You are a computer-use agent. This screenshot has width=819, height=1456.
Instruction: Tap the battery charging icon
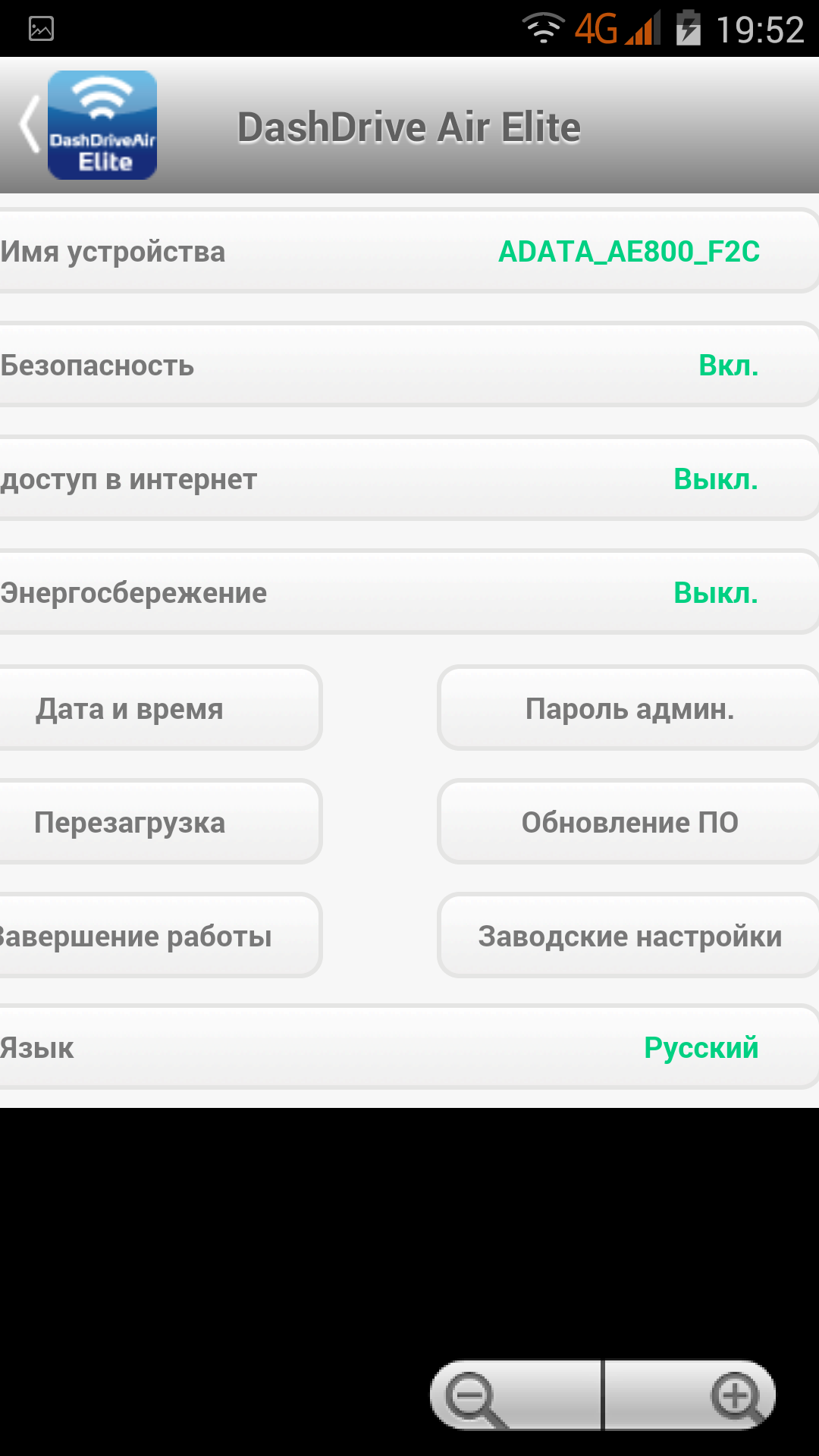(688, 29)
